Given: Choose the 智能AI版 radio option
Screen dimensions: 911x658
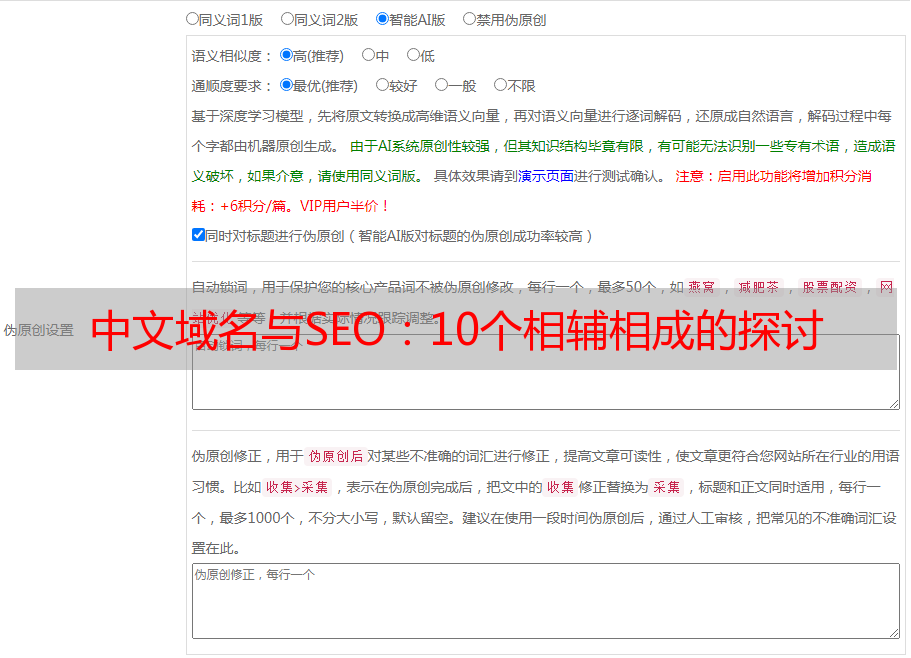Looking at the screenshot, I should click(382, 19).
